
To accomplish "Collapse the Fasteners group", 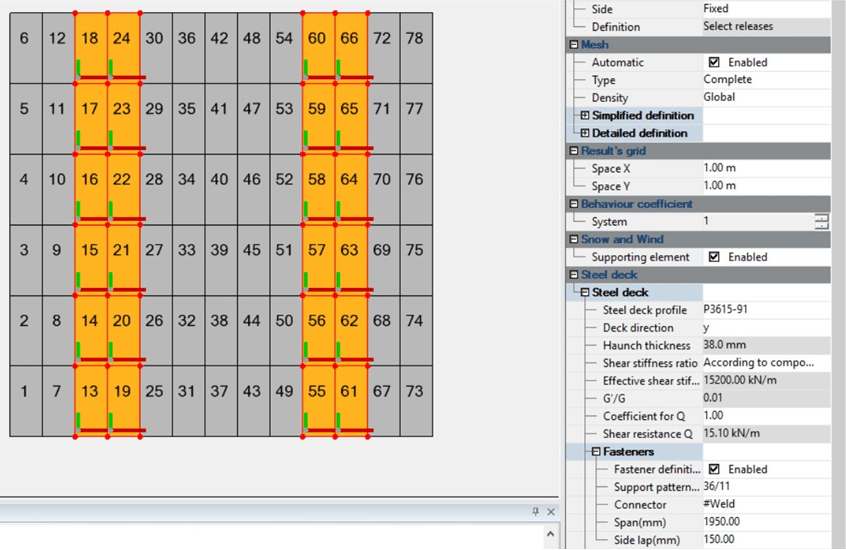I will (596, 452).
